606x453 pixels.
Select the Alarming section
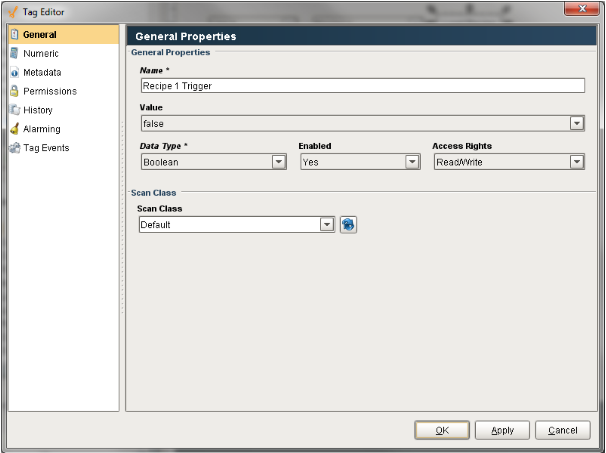42,129
